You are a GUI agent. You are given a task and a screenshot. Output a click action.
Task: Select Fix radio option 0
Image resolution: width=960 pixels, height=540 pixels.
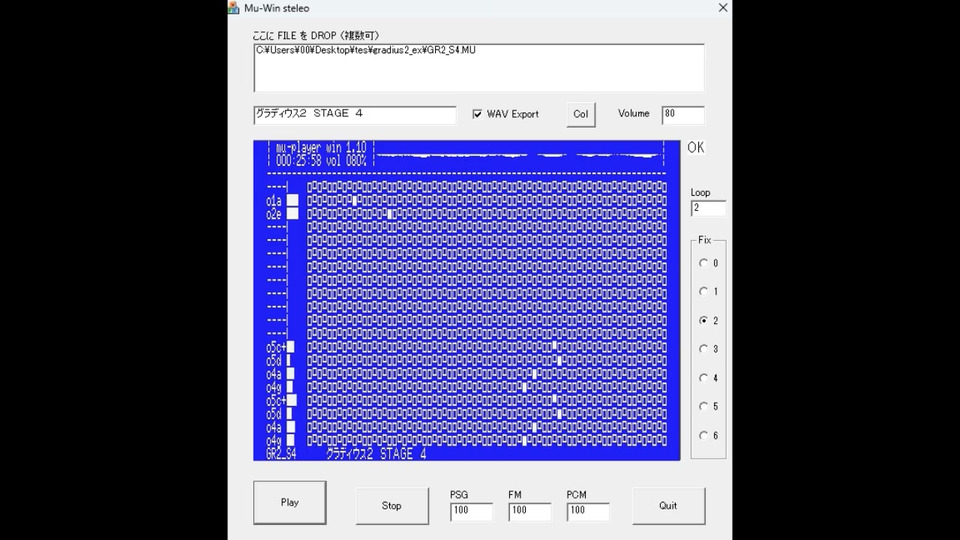(703, 263)
